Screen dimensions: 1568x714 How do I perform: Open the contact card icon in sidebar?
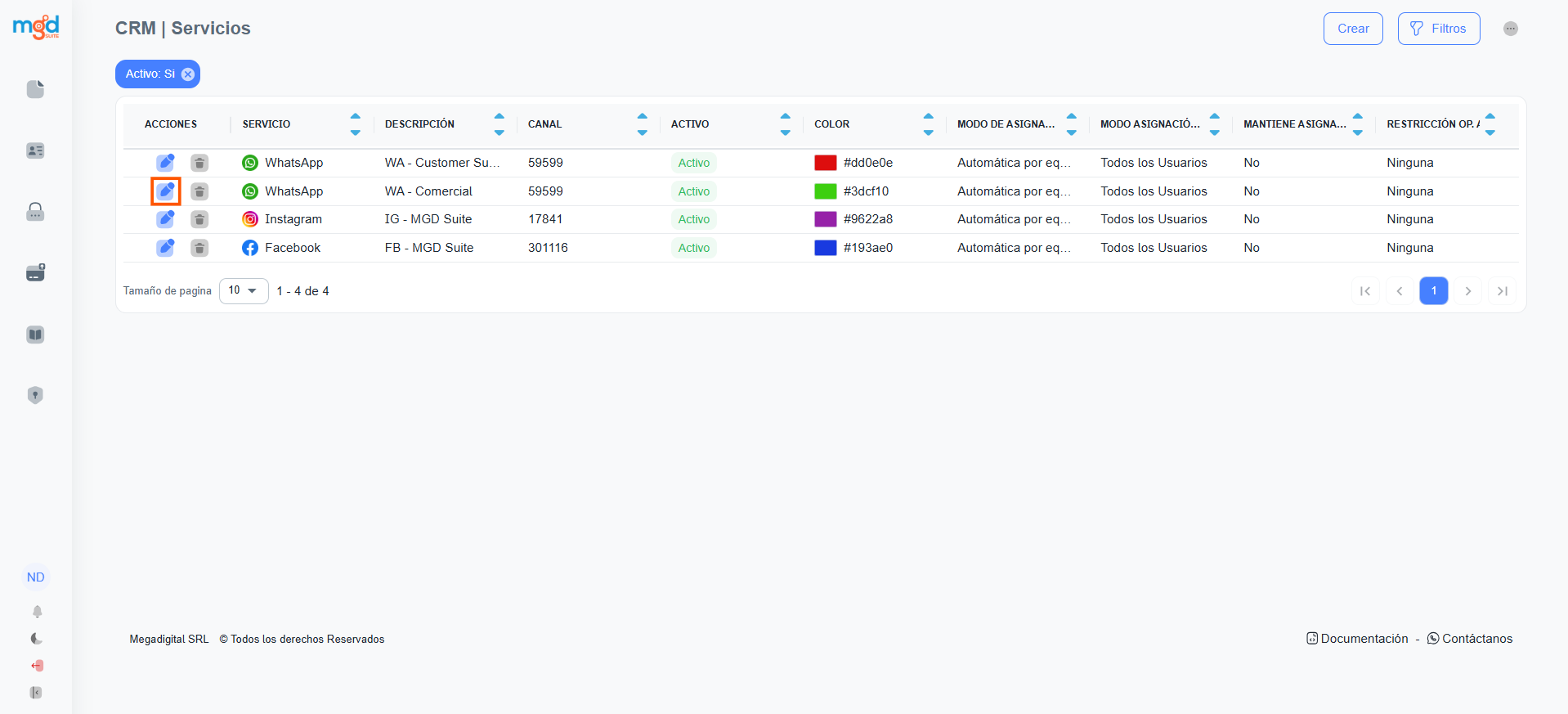coord(35,150)
